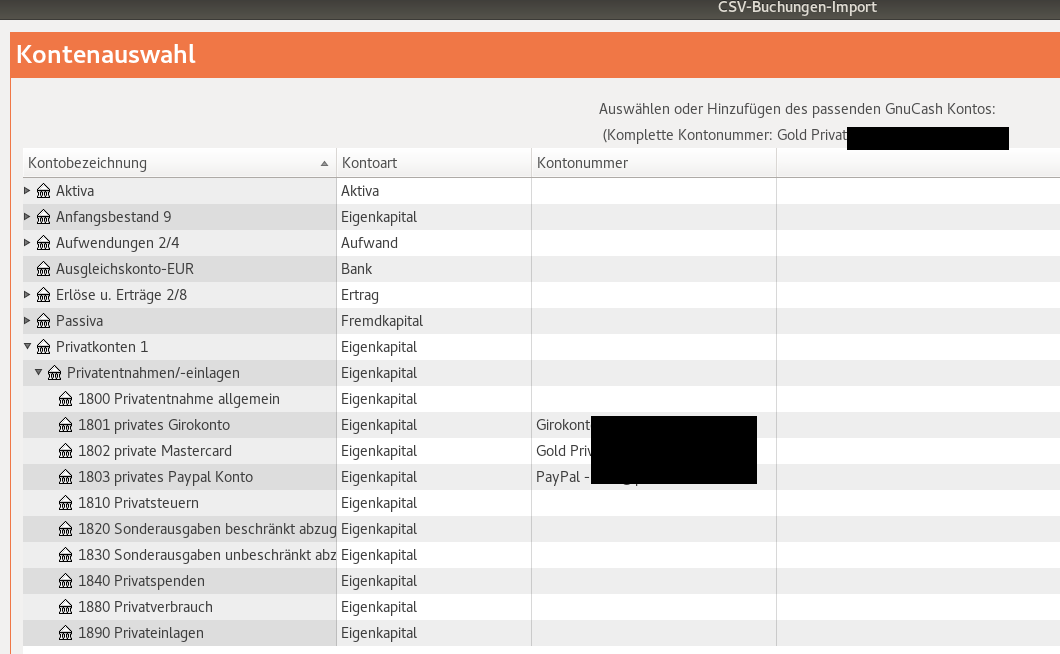The width and height of the screenshot is (1060, 654).
Task: Choose the 1801 privates Girokonto account
Action: coord(541,425)
